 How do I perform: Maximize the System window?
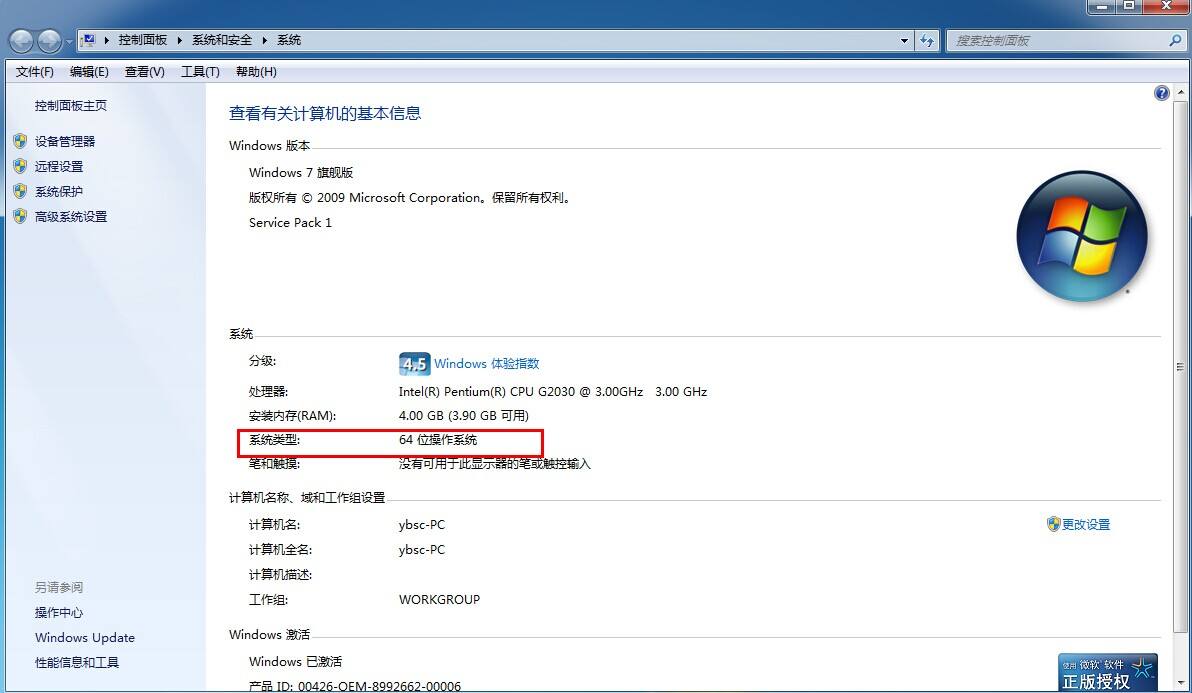pos(1129,6)
